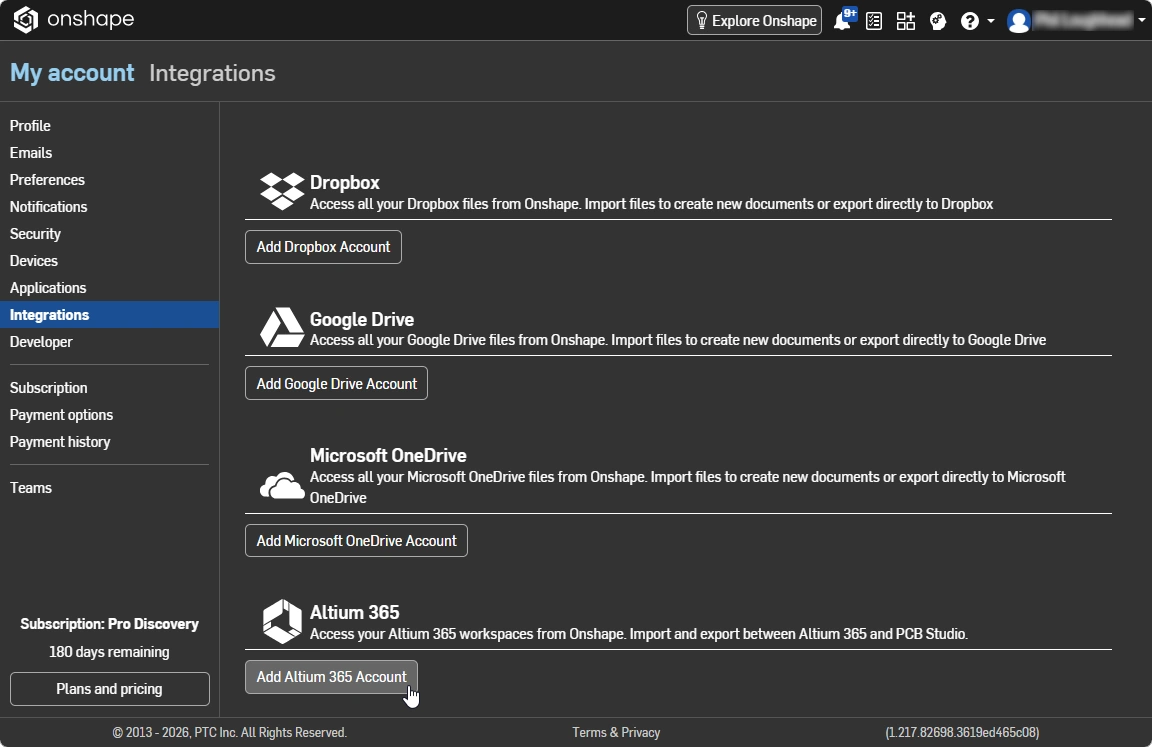1152x747 pixels.
Task: Add an Altium 365 account
Action: click(331, 676)
